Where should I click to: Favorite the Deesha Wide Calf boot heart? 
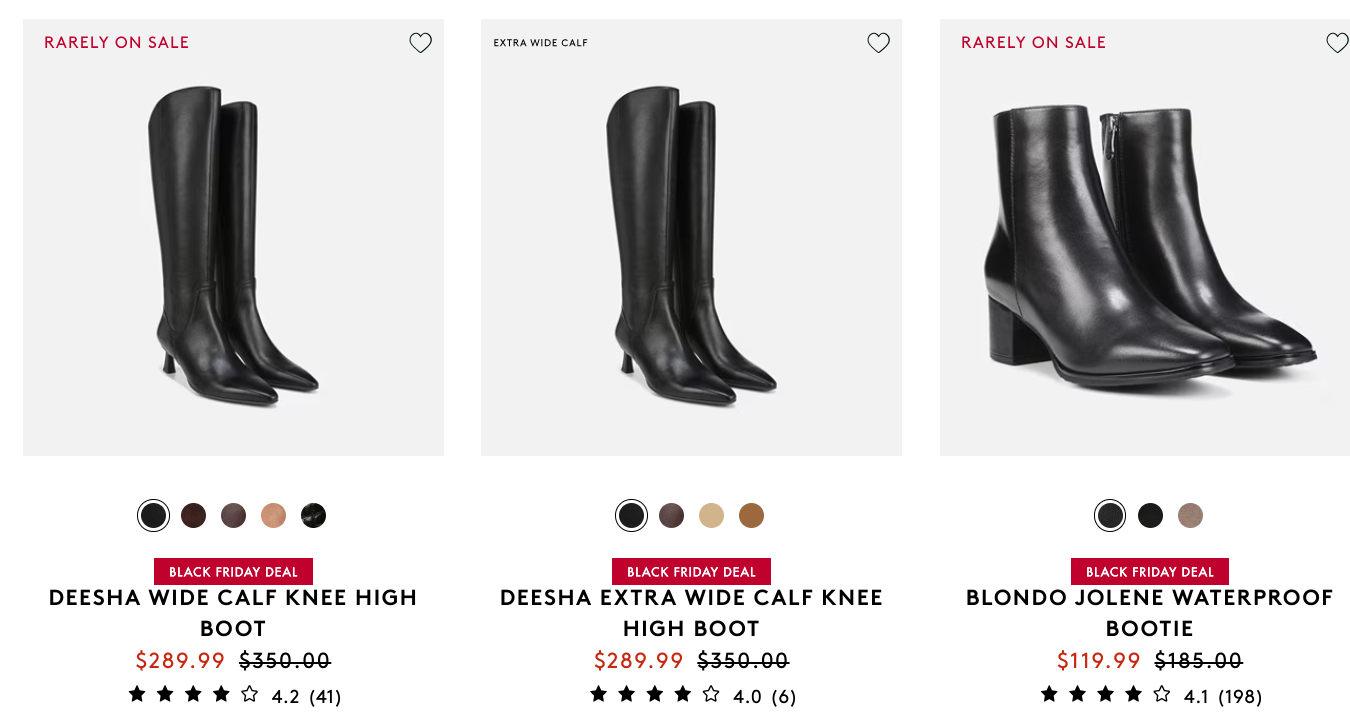pyautogui.click(x=420, y=43)
